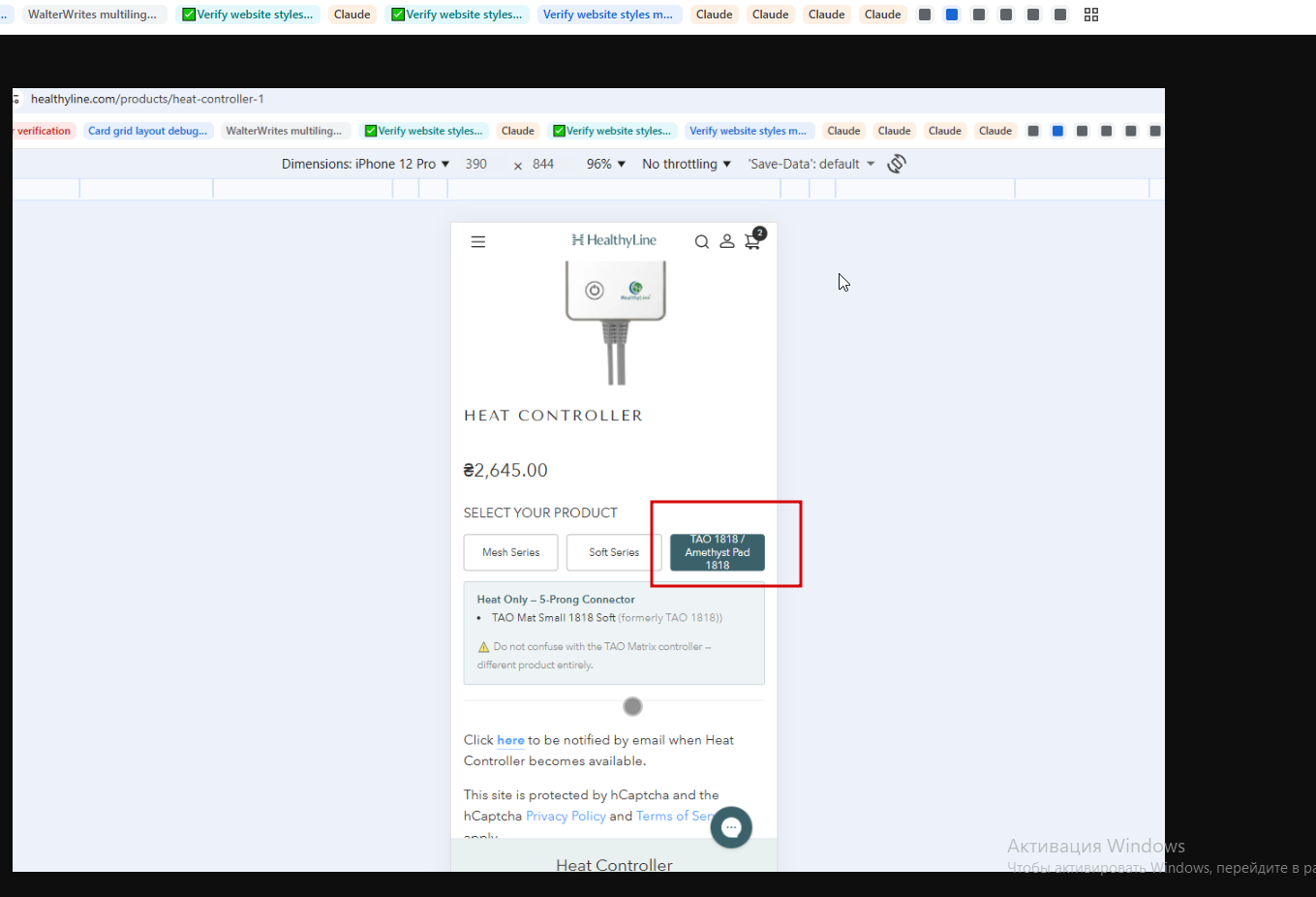This screenshot has height=897, width=1316.
Task: Click the height field showing 844
Action: coord(543,164)
